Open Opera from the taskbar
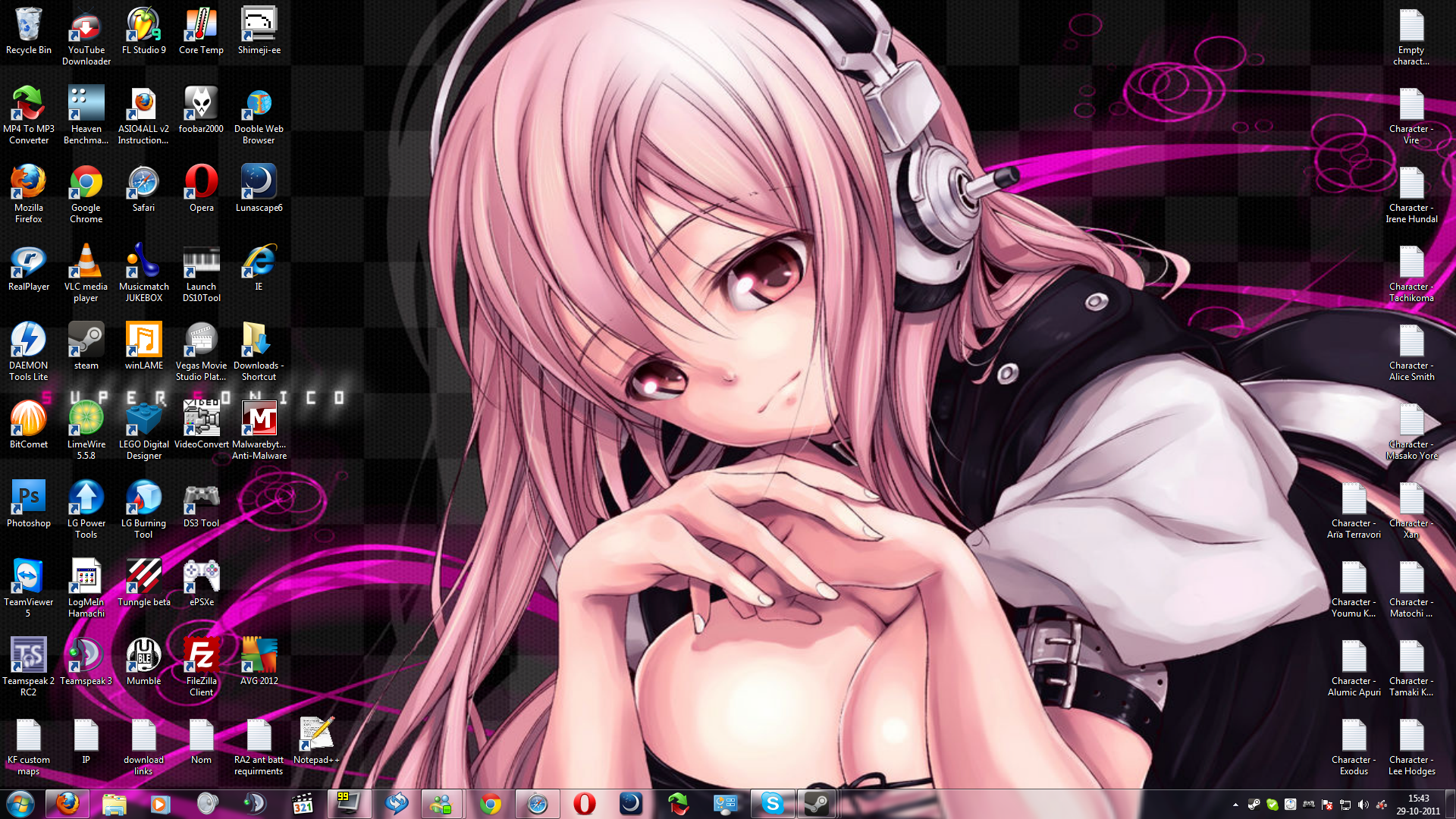The width and height of the screenshot is (1456, 819). pyautogui.click(x=584, y=803)
